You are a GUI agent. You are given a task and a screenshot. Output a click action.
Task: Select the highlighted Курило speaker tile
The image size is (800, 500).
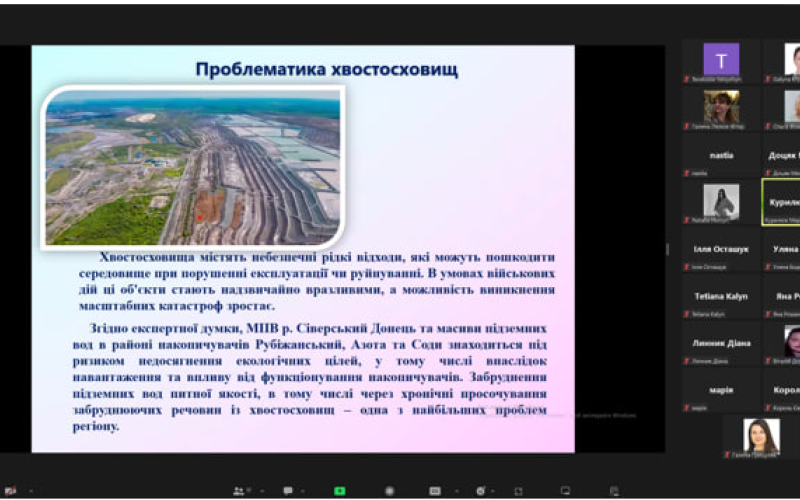[x=781, y=202]
